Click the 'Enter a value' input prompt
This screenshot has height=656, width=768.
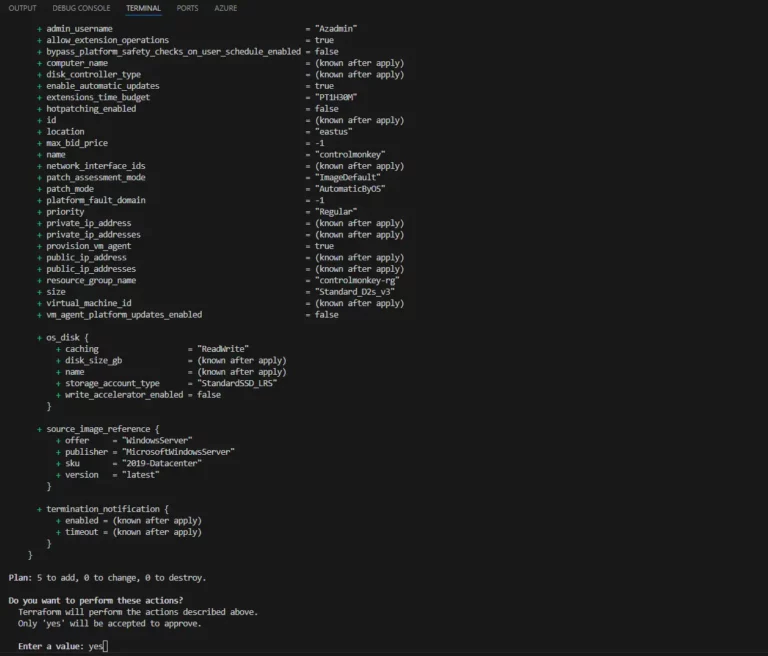63,646
